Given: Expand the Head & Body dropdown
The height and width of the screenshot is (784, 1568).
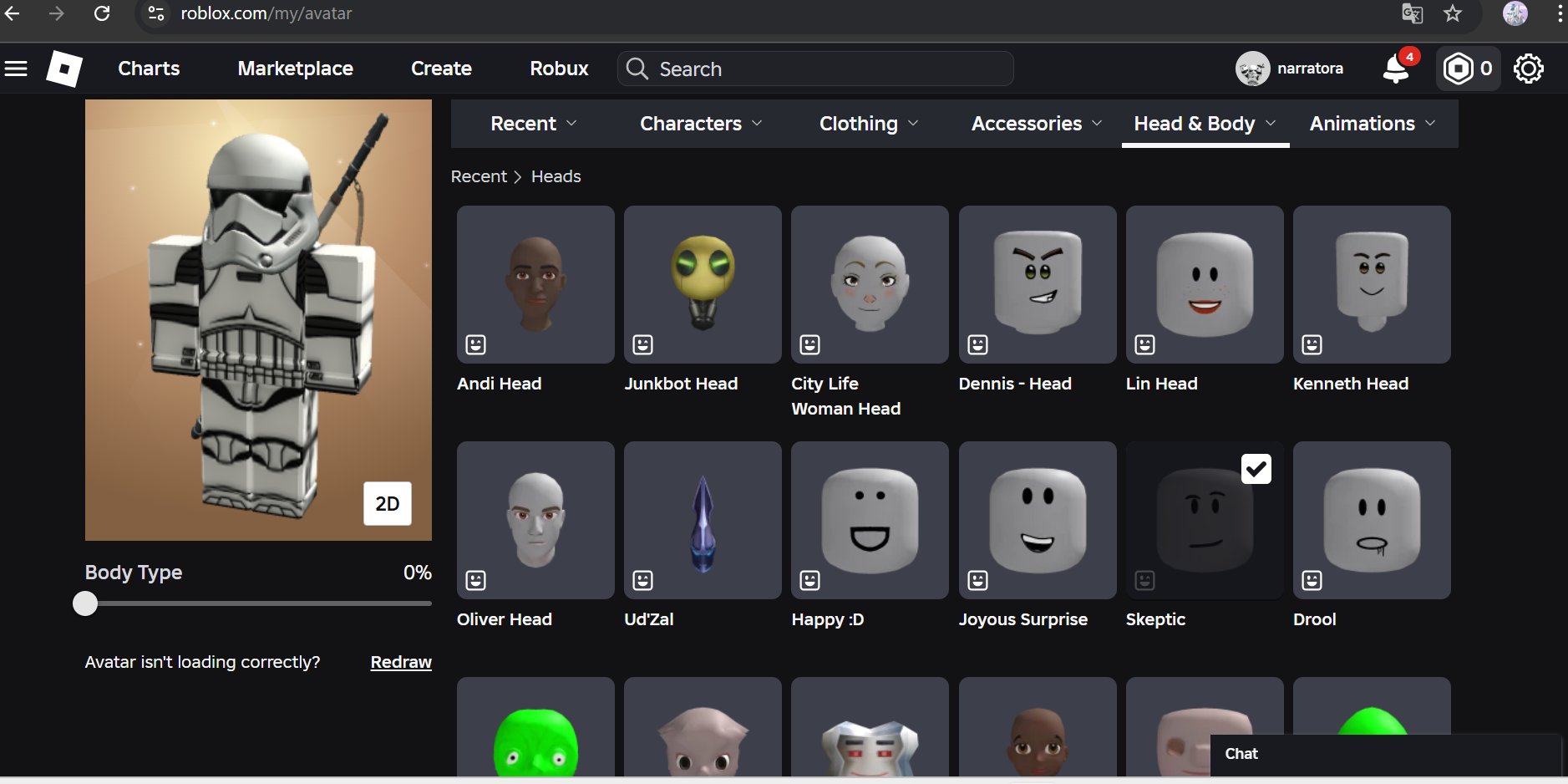Looking at the screenshot, I should tap(1205, 124).
